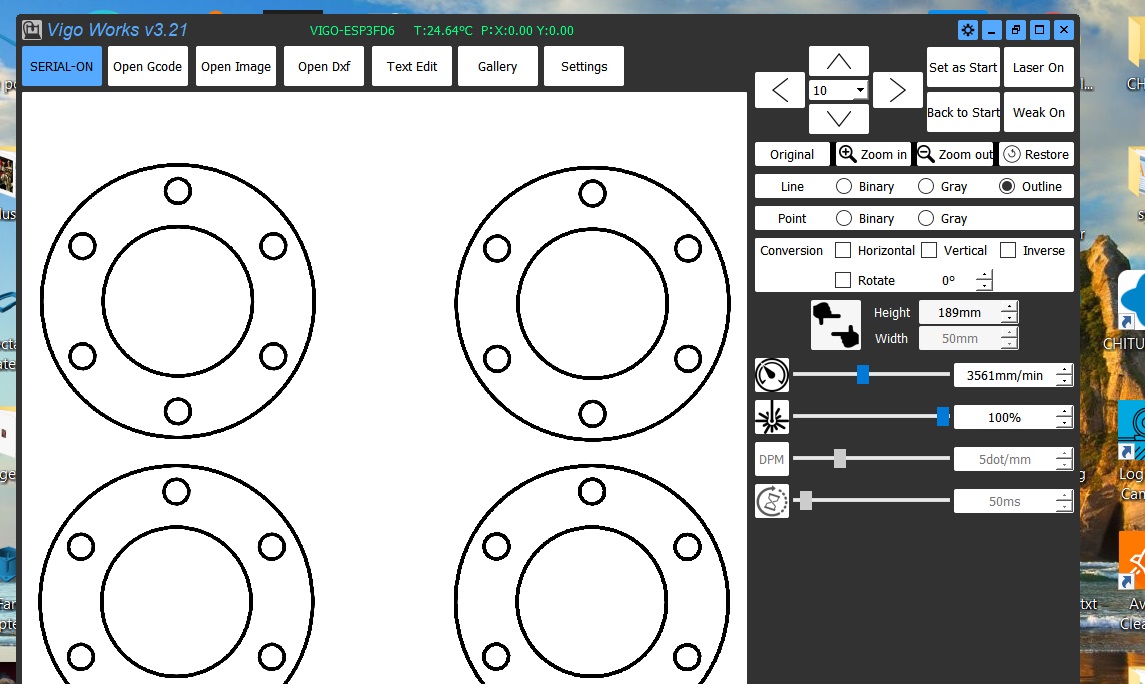
Task: Enable Inverse conversion checkbox
Action: (1008, 250)
